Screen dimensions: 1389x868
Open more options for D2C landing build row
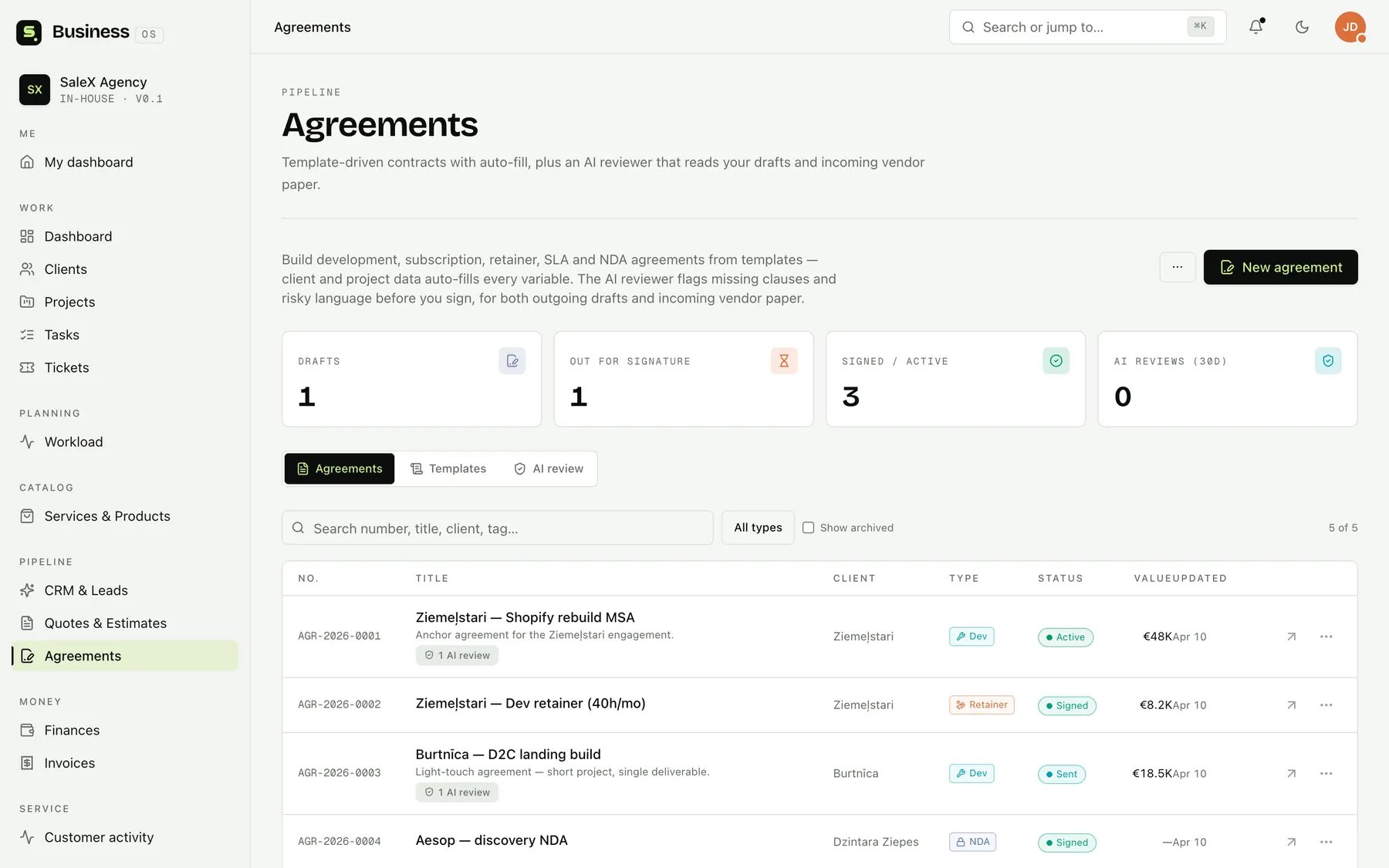pyautogui.click(x=1326, y=774)
